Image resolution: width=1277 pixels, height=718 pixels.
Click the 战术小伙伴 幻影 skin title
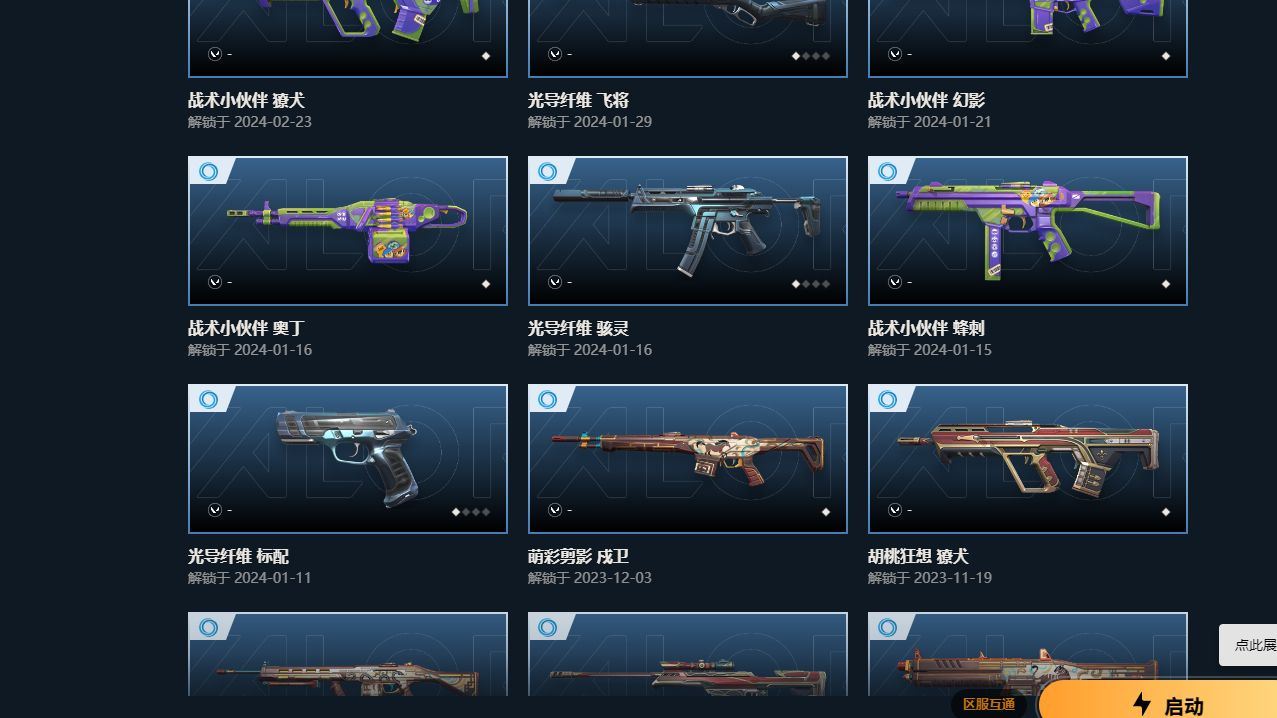(927, 100)
